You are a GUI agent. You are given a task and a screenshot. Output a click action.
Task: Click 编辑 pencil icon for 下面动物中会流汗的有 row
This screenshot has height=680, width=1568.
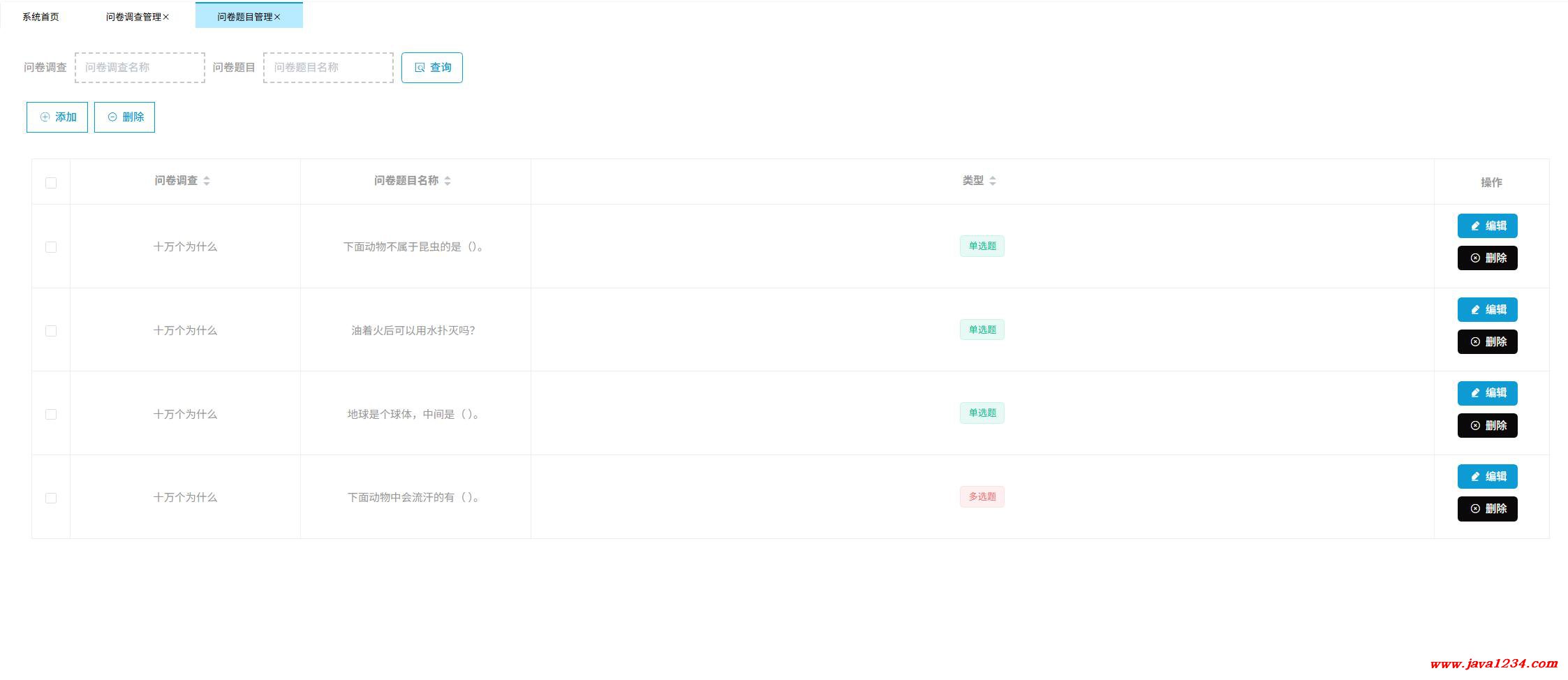coord(1475,477)
